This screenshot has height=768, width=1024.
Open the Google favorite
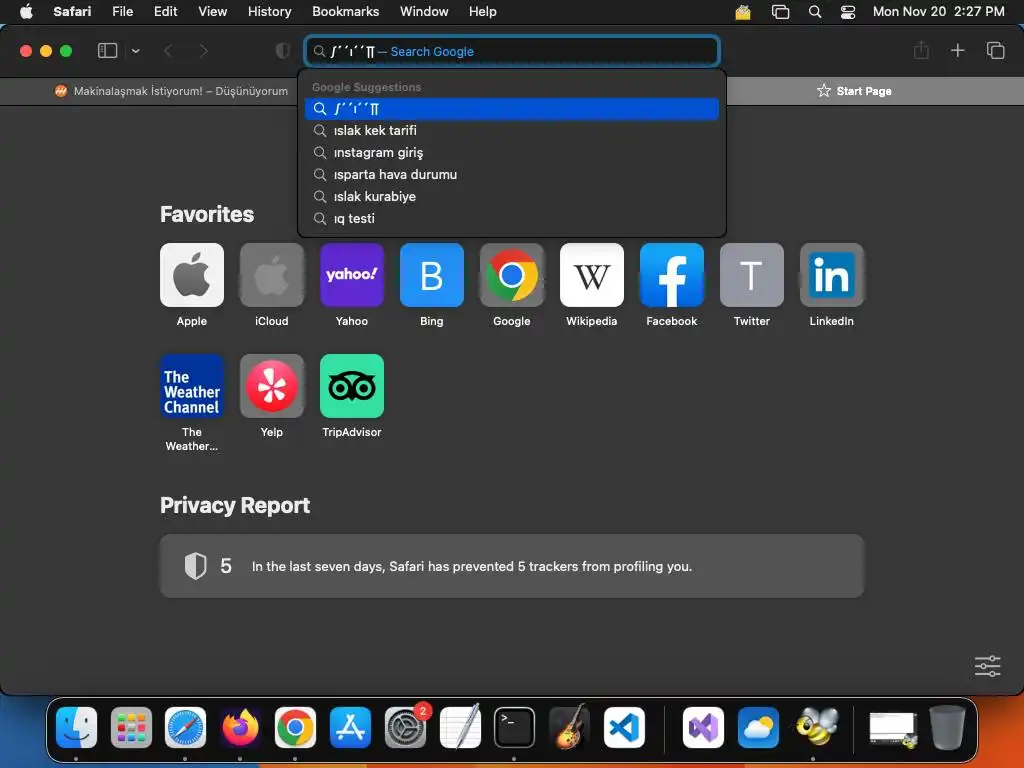coord(511,275)
